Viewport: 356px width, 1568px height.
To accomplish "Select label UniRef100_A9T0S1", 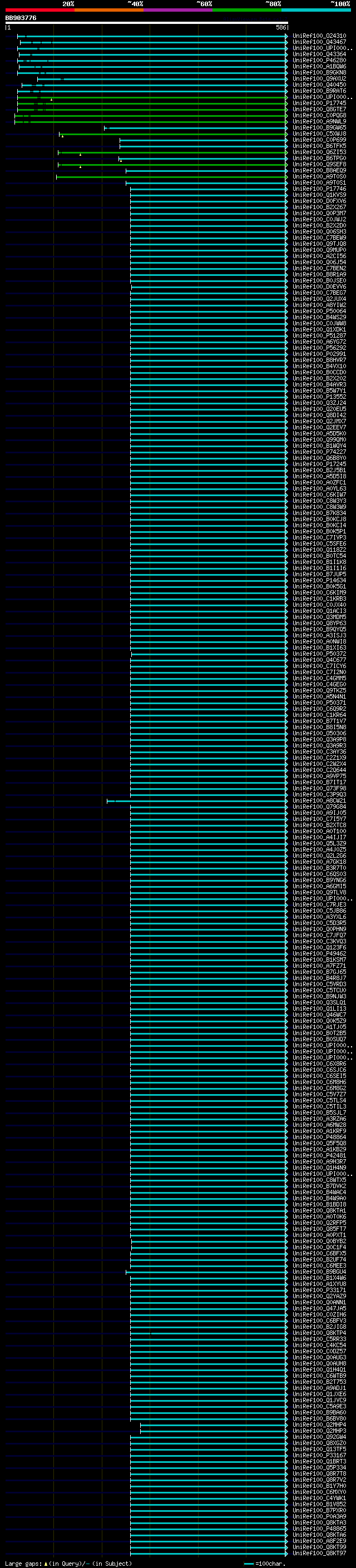I will click(x=319, y=182).
